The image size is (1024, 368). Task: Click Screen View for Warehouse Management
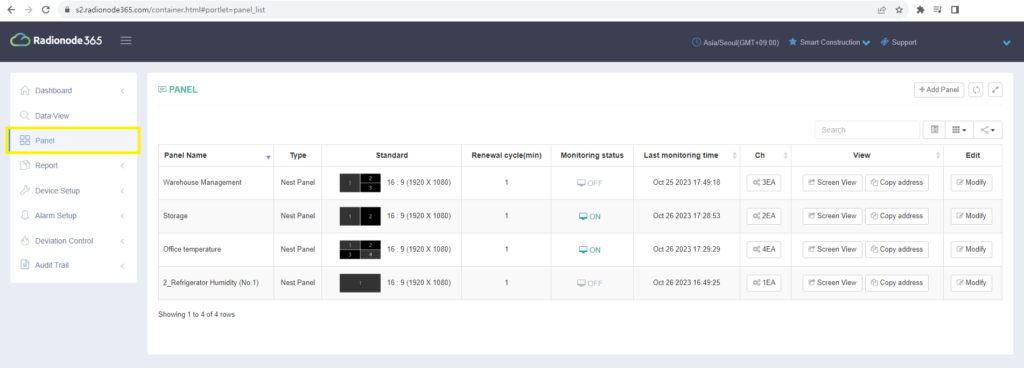(832, 183)
